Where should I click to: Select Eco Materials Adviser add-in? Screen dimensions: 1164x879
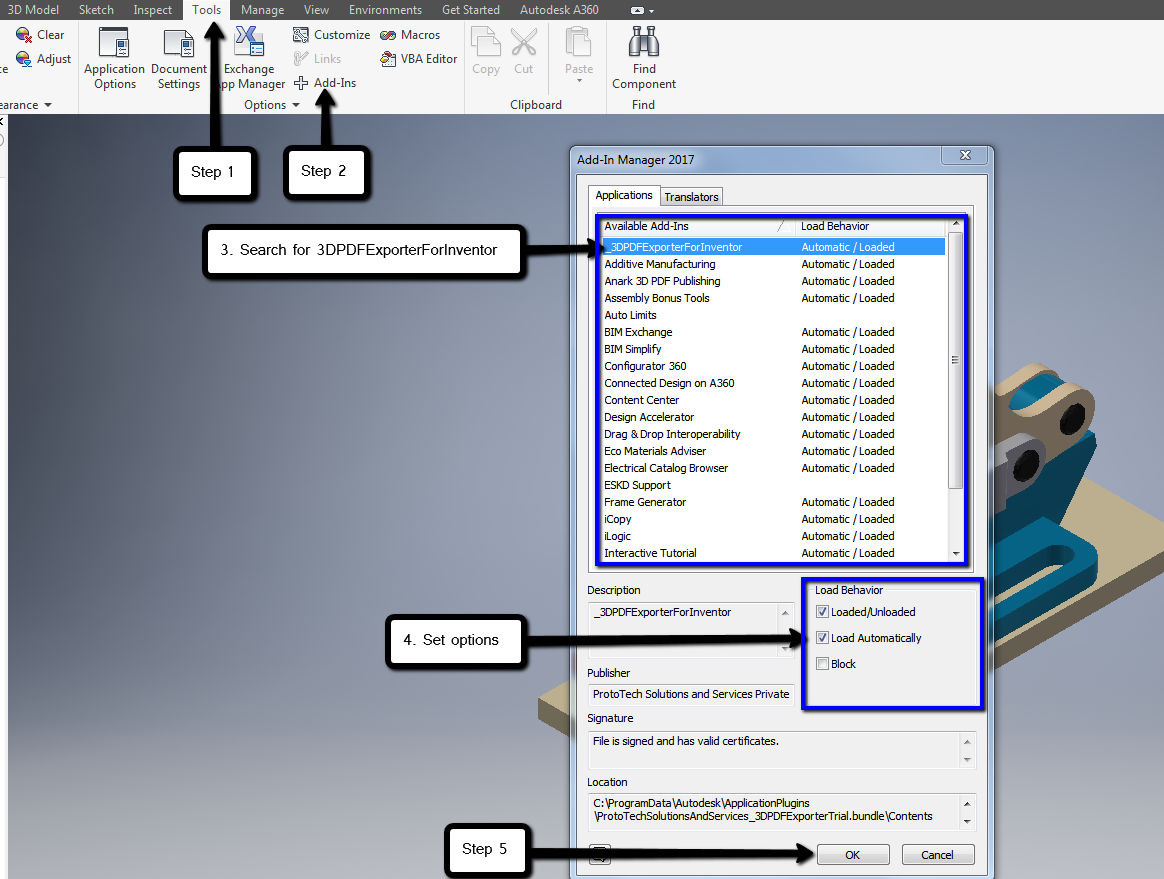[x=772, y=451]
